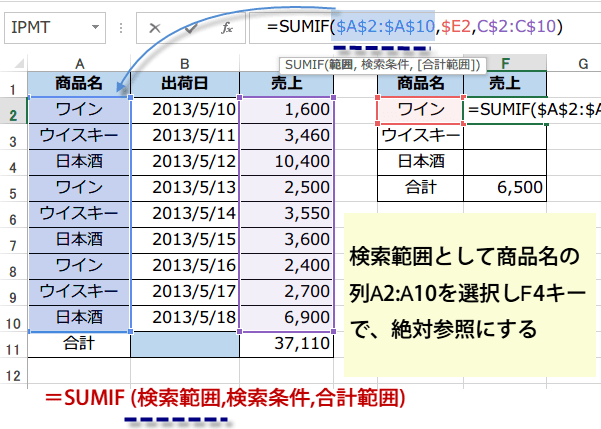Click header cell 売上 in column F

505,84
